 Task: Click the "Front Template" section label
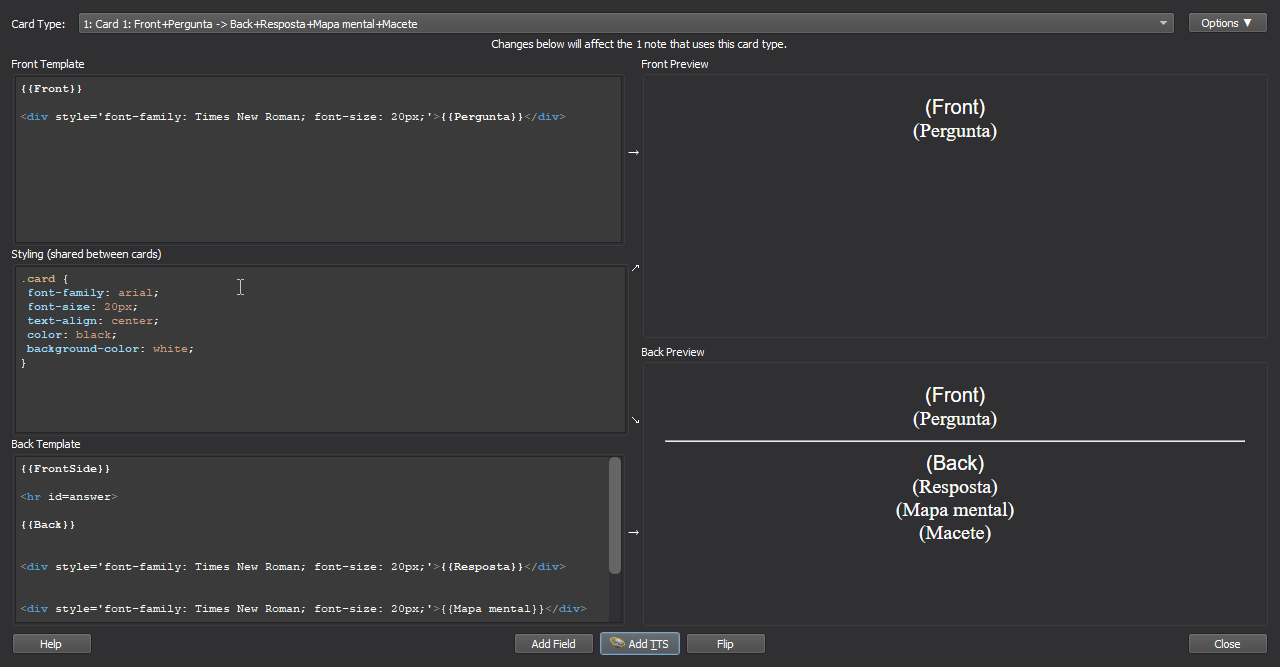click(x=48, y=64)
